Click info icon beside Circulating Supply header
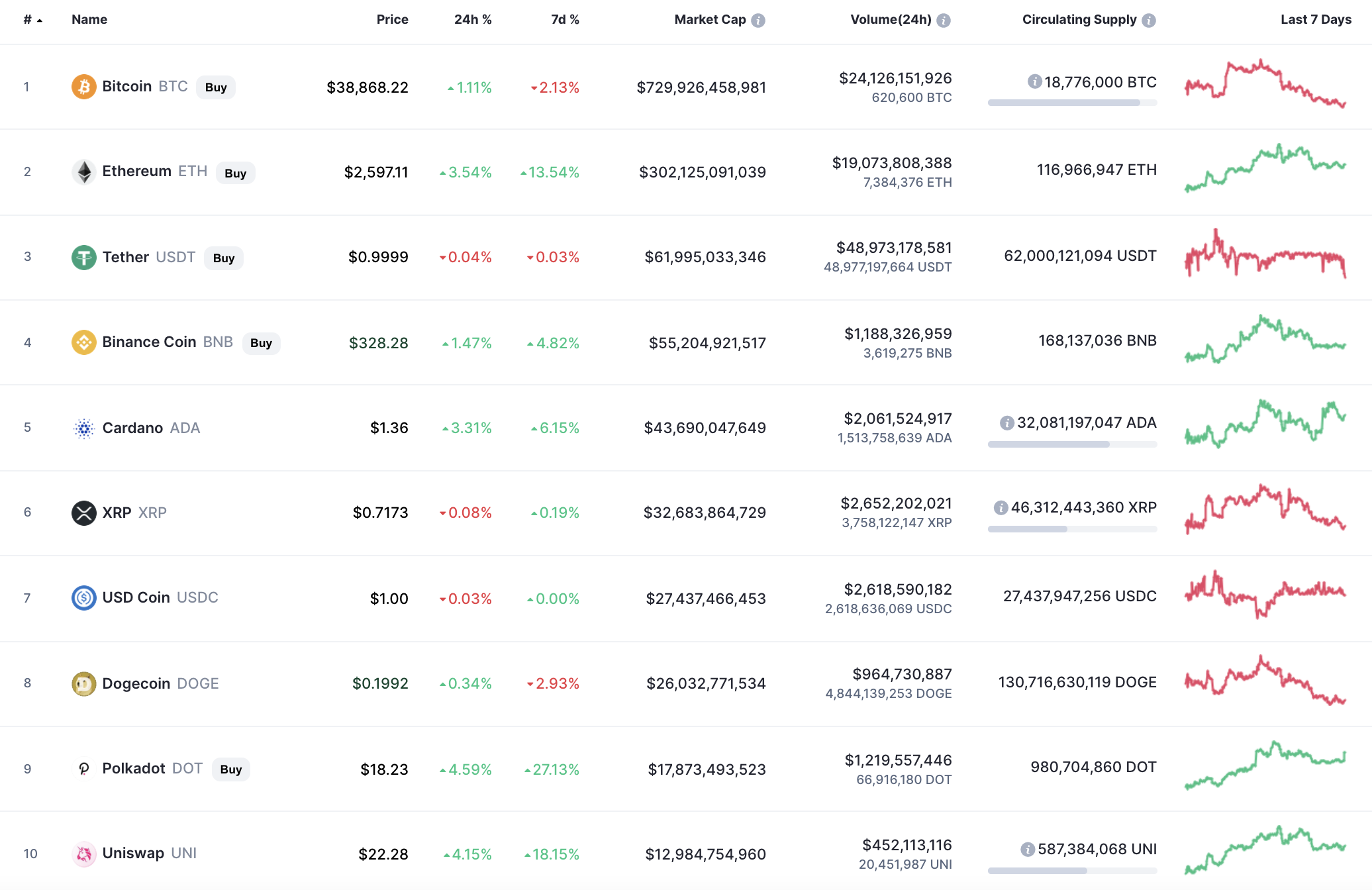The width and height of the screenshot is (1372, 890). 1149,21
